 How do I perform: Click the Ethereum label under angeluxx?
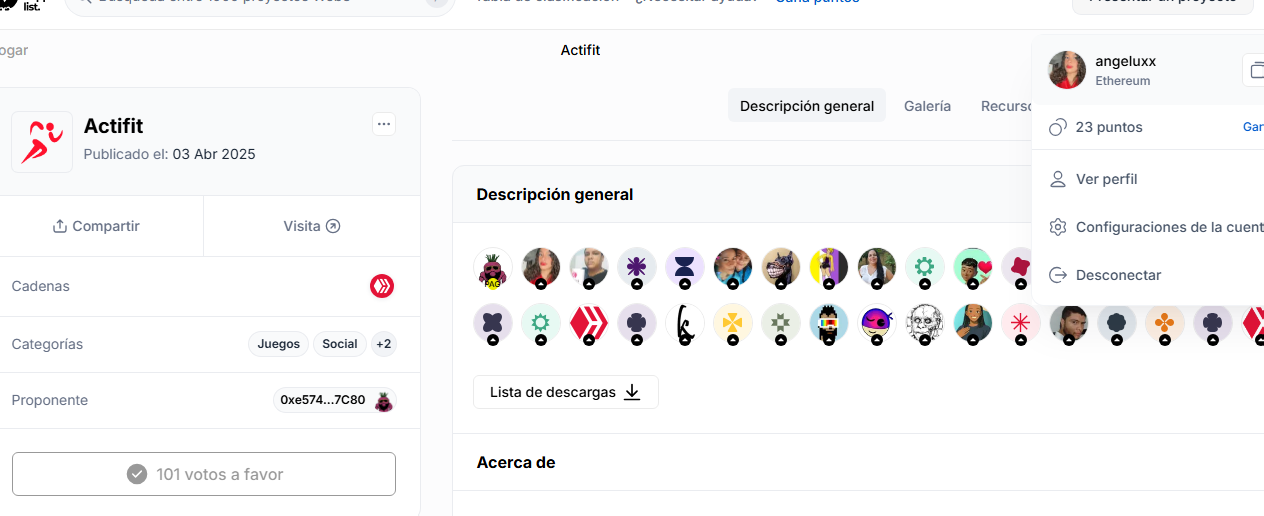pos(1123,81)
